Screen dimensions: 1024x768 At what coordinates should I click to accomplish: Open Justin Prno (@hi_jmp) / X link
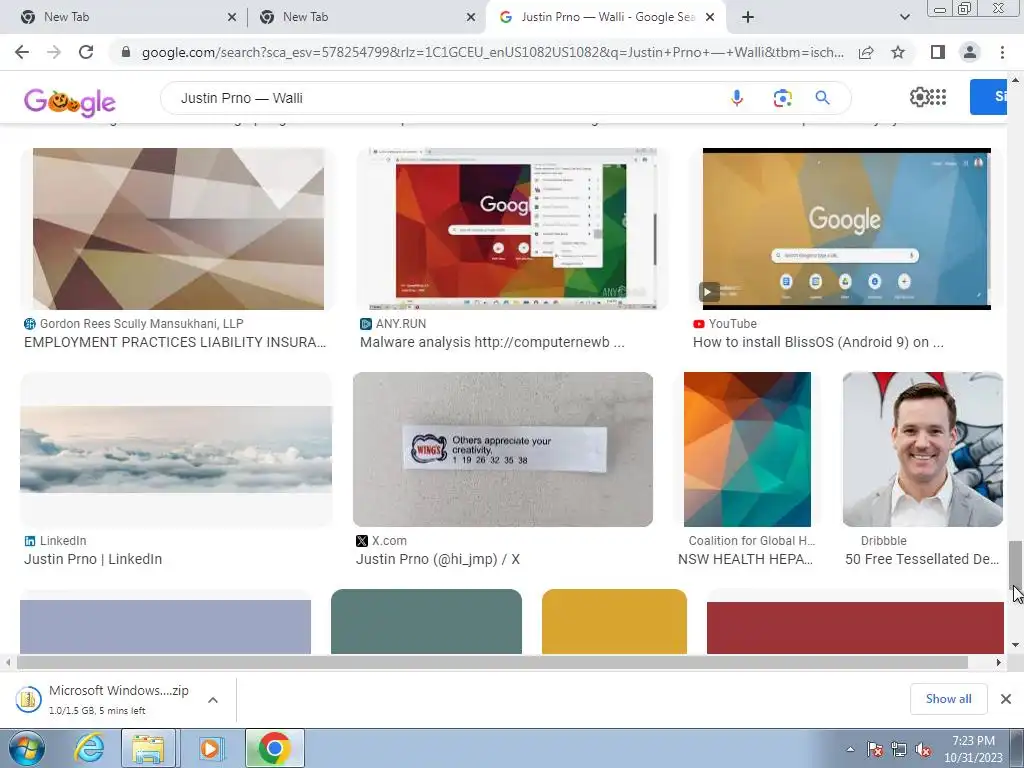(x=438, y=559)
